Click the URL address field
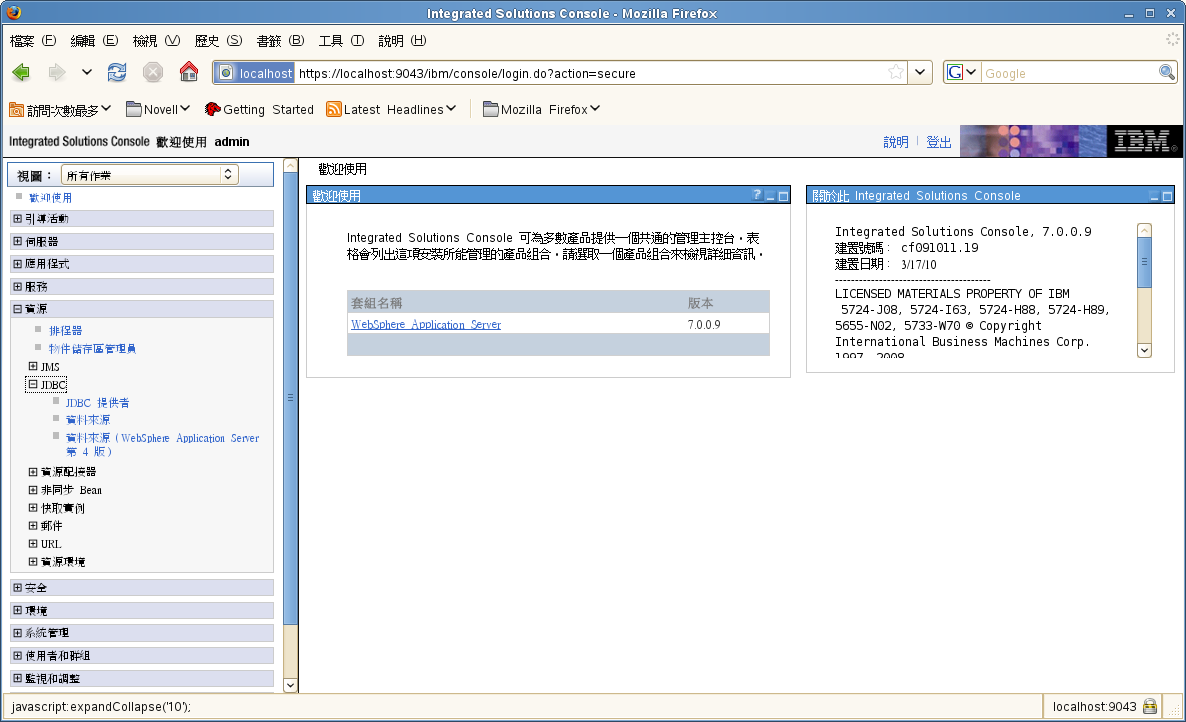1186x722 pixels. pos(590,73)
